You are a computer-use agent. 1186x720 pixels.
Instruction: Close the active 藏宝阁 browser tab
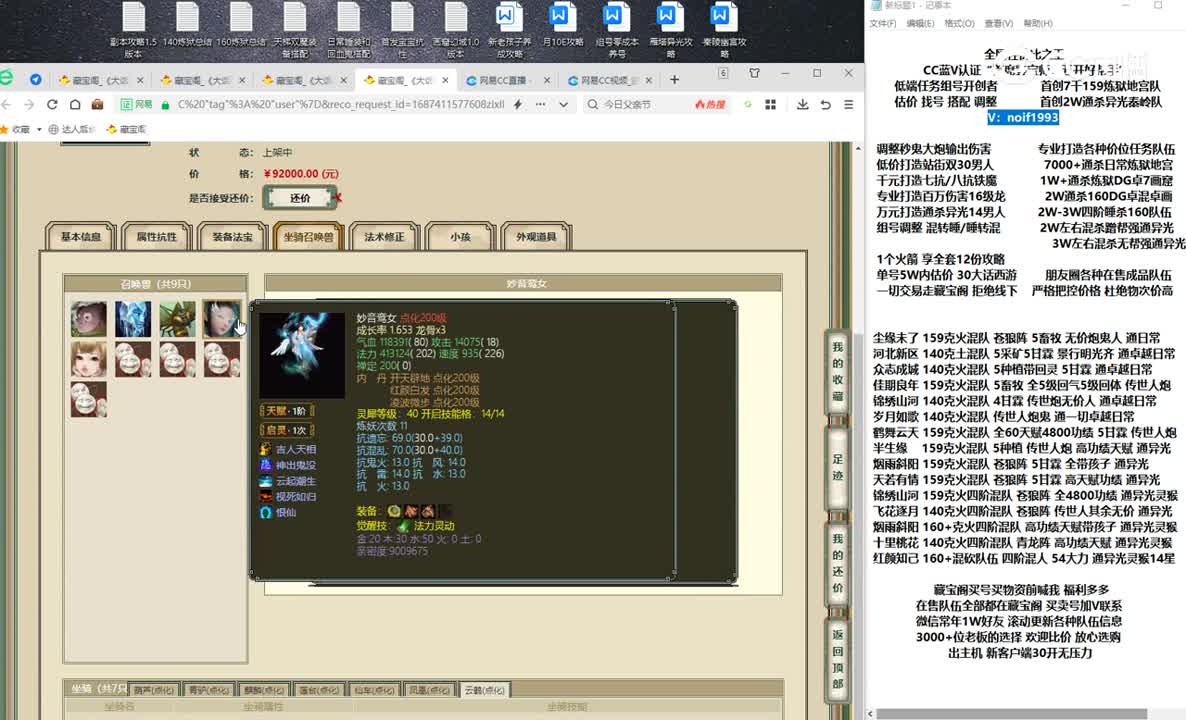click(446, 80)
